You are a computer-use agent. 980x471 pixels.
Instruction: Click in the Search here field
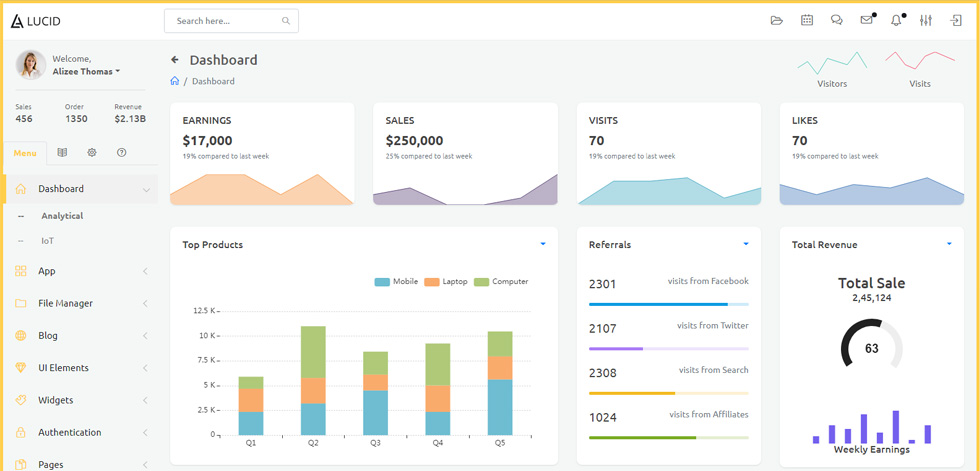pyautogui.click(x=231, y=21)
